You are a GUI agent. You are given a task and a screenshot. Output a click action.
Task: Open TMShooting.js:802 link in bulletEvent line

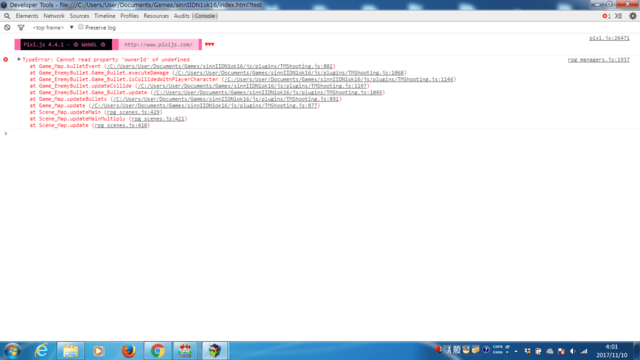[220, 66]
